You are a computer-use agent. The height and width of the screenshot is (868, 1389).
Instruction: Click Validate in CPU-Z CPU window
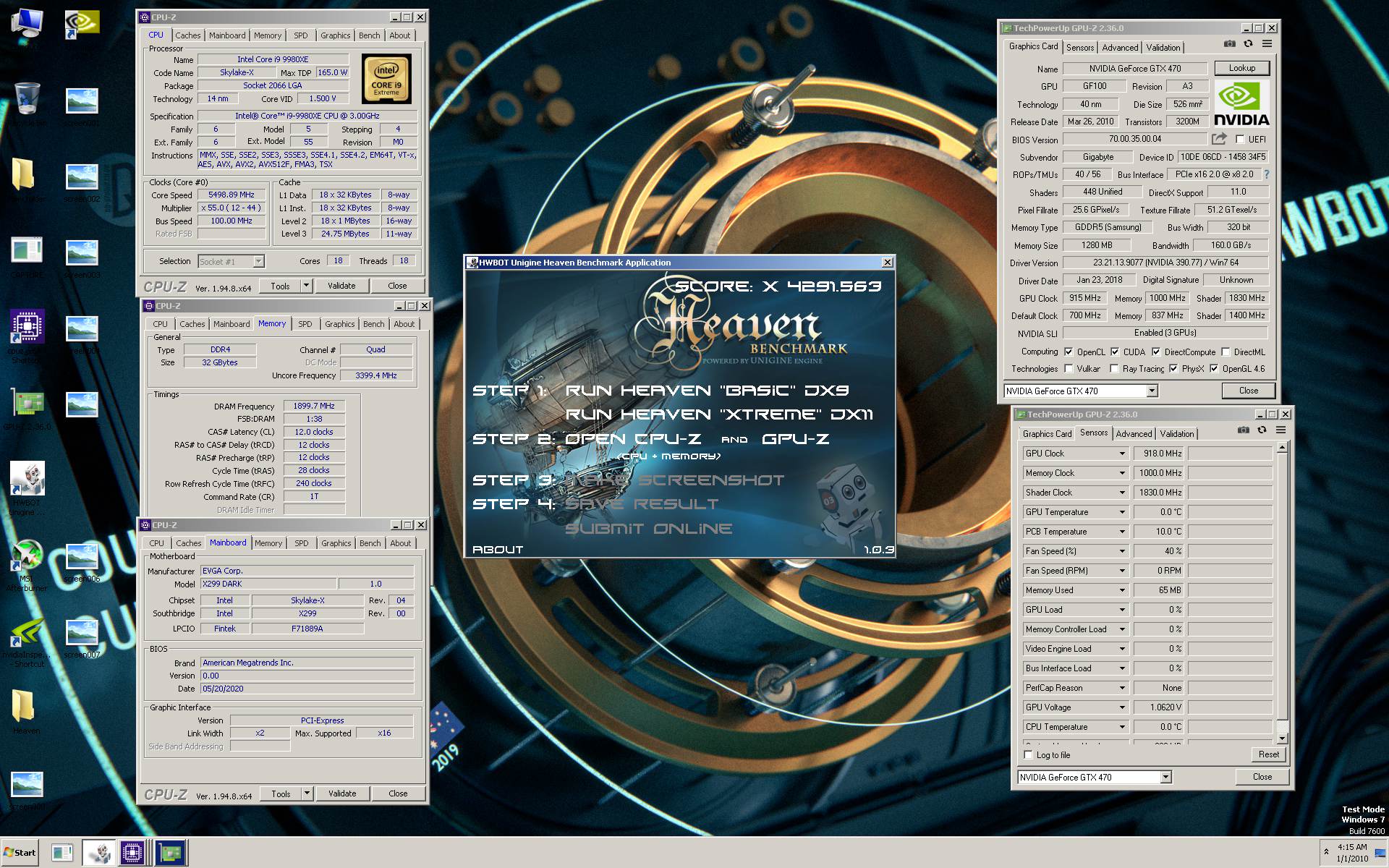pyautogui.click(x=341, y=286)
